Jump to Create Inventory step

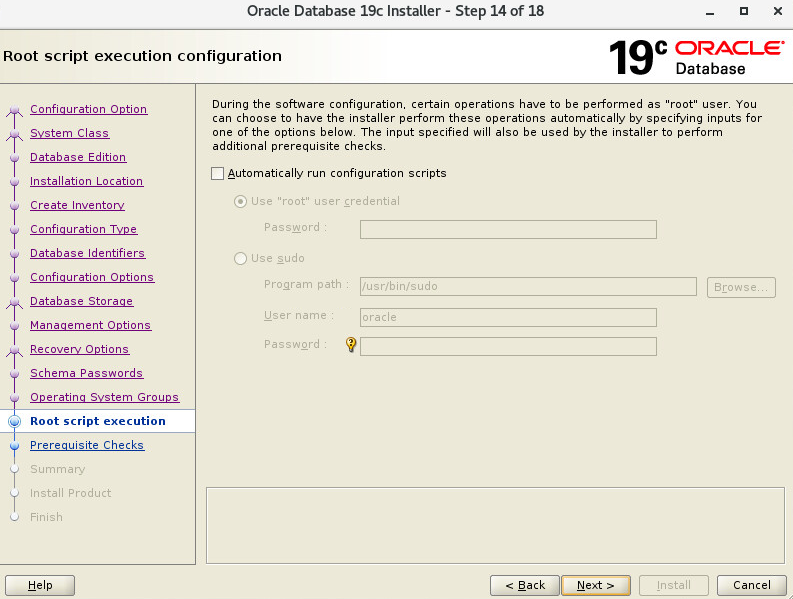coord(77,205)
